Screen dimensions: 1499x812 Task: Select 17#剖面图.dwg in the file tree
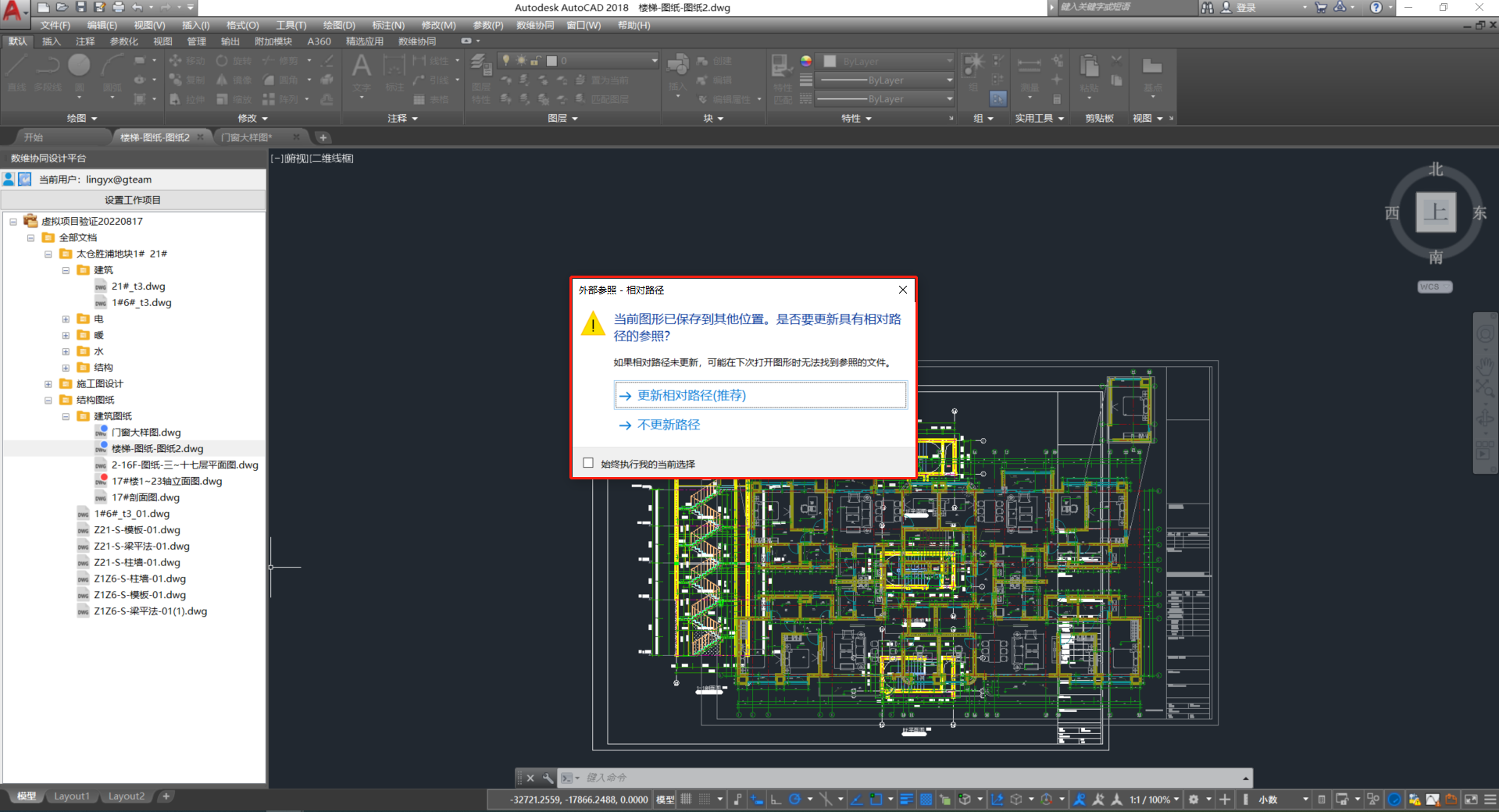(x=145, y=497)
